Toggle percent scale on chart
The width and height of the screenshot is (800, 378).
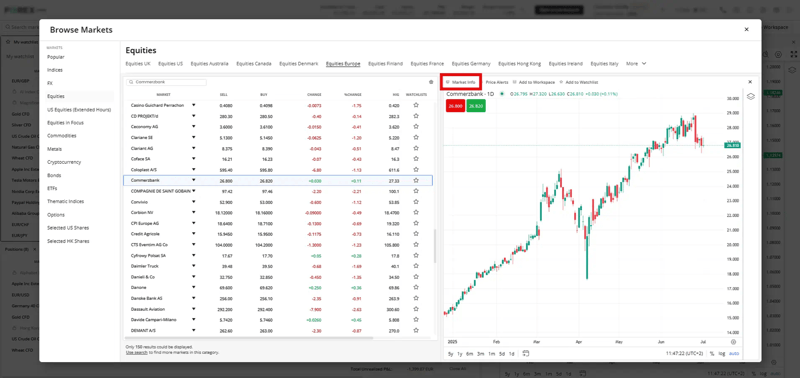(x=712, y=353)
